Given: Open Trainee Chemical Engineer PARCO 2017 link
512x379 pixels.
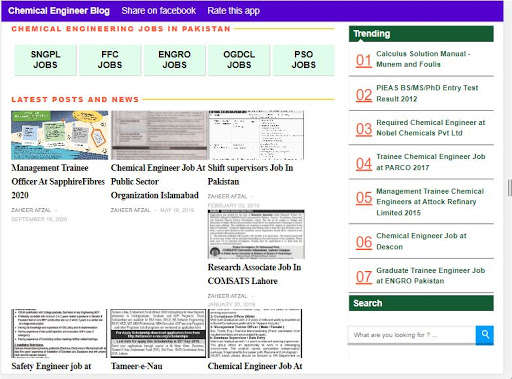Looking at the screenshot, I should coord(431,162).
